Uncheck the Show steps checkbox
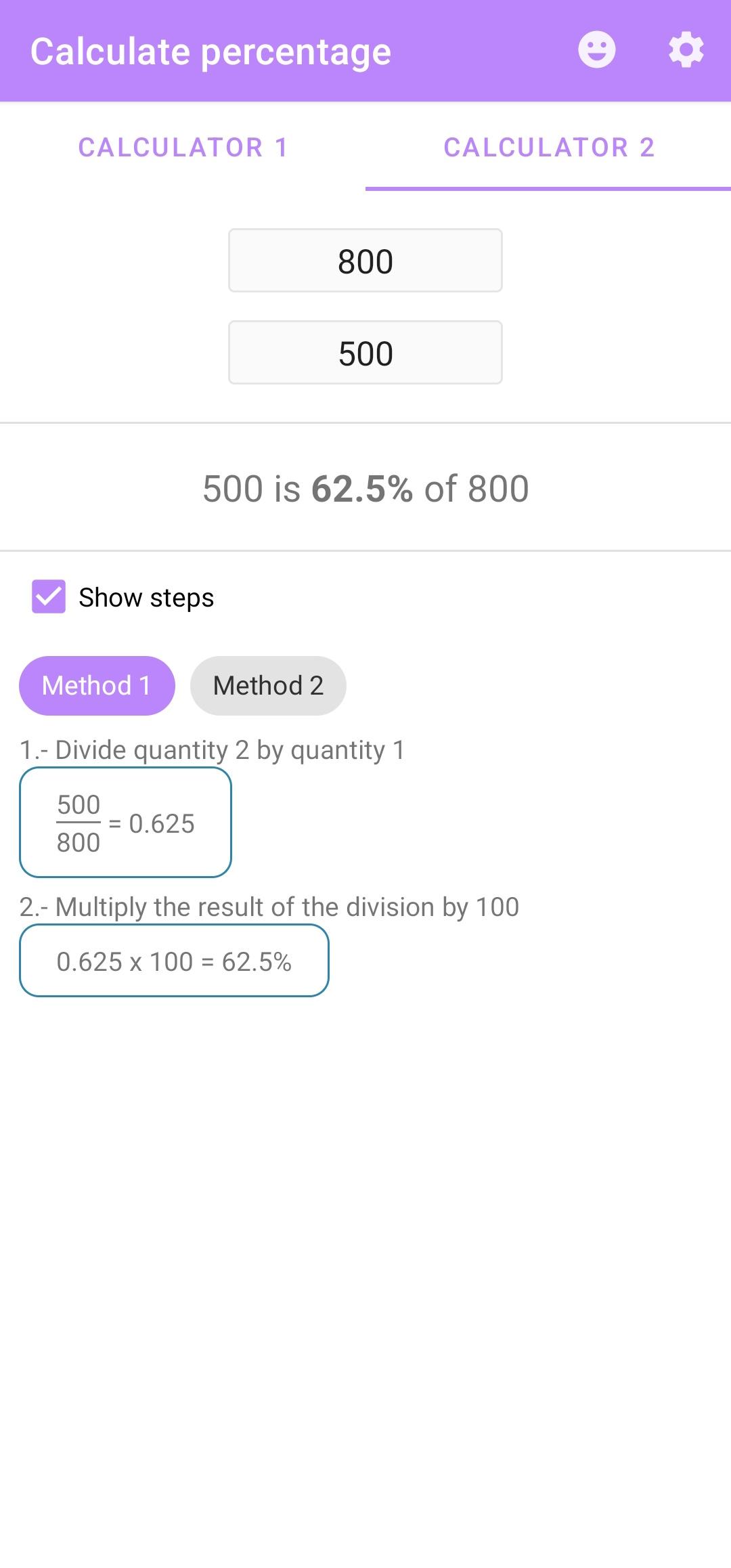The height and width of the screenshot is (1568, 731). pos(49,596)
